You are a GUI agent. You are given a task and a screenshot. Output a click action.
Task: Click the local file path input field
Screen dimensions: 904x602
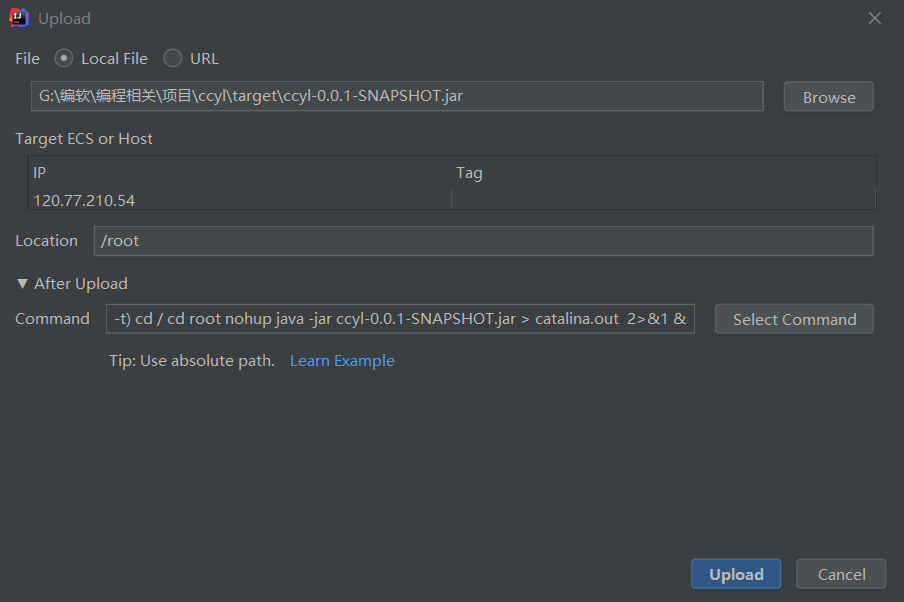pyautogui.click(x=397, y=96)
